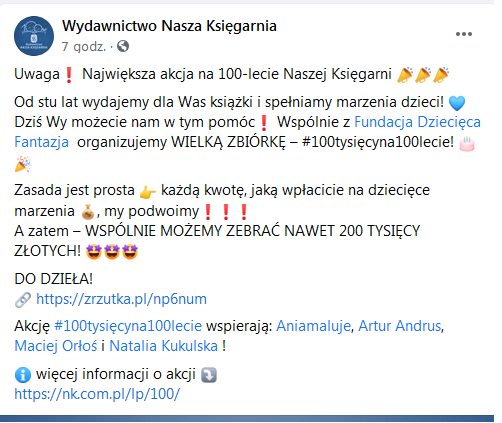Click the Nasza Księgarnia profile avatar
Screen dimensions: 502x423
click(34, 36)
